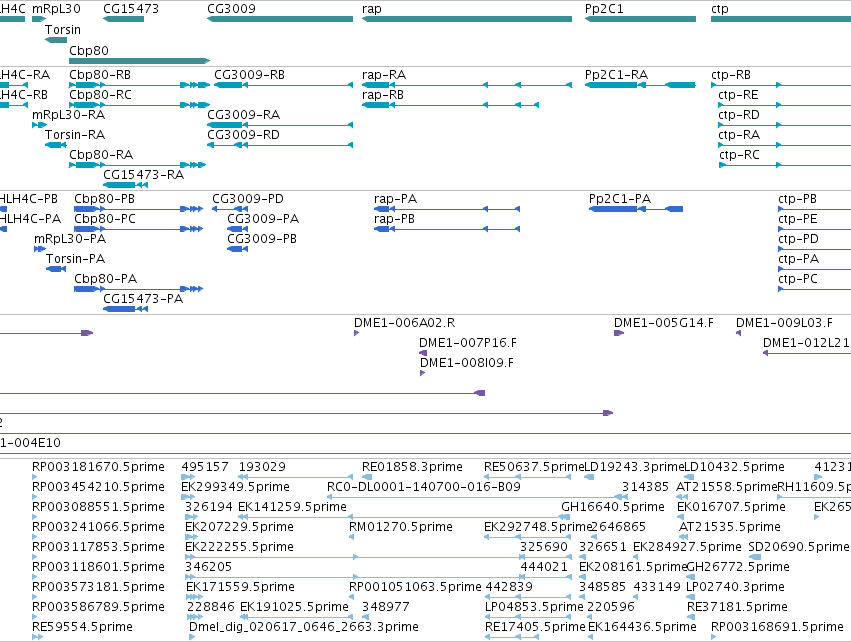The width and height of the screenshot is (851, 642).
Task: Click EST EK164436.5prime
Action: [643, 627]
